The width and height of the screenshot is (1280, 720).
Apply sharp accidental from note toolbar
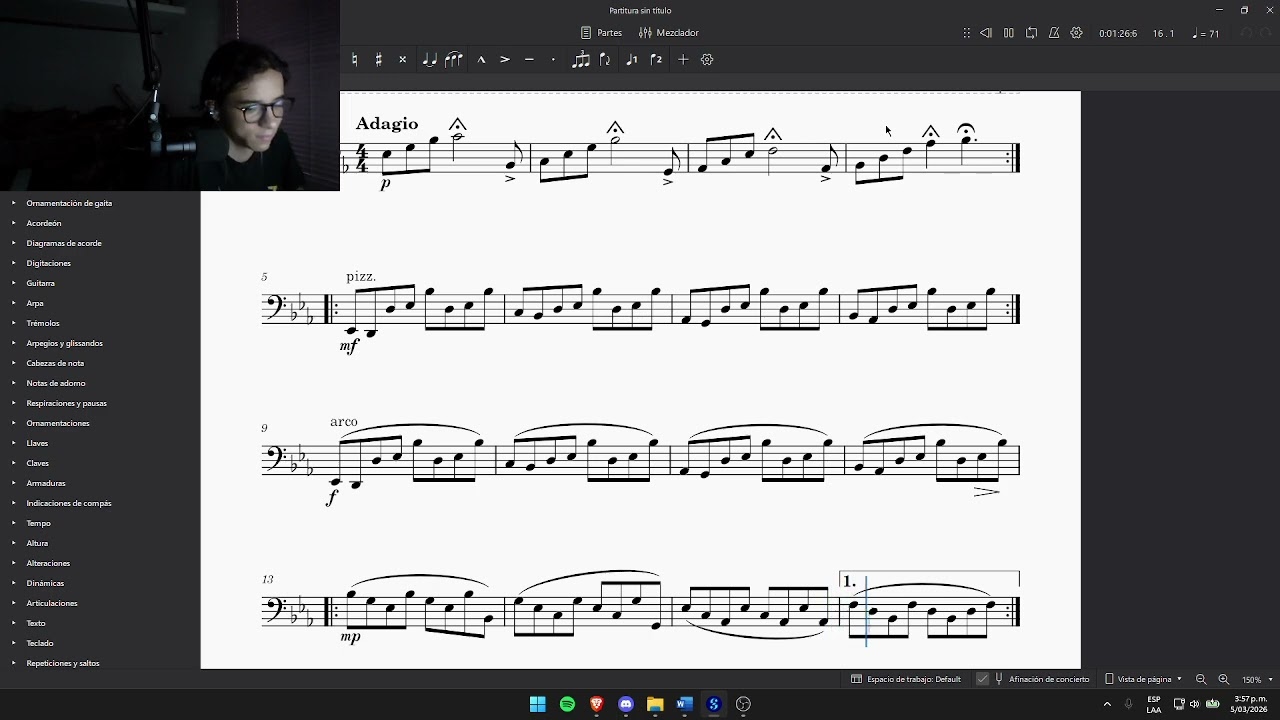click(378, 60)
